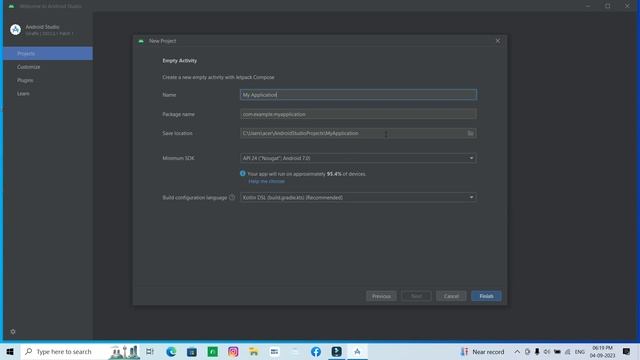Screen dimensions: 640x360
Task: Open the taskbar clock and date
Action: point(602,351)
